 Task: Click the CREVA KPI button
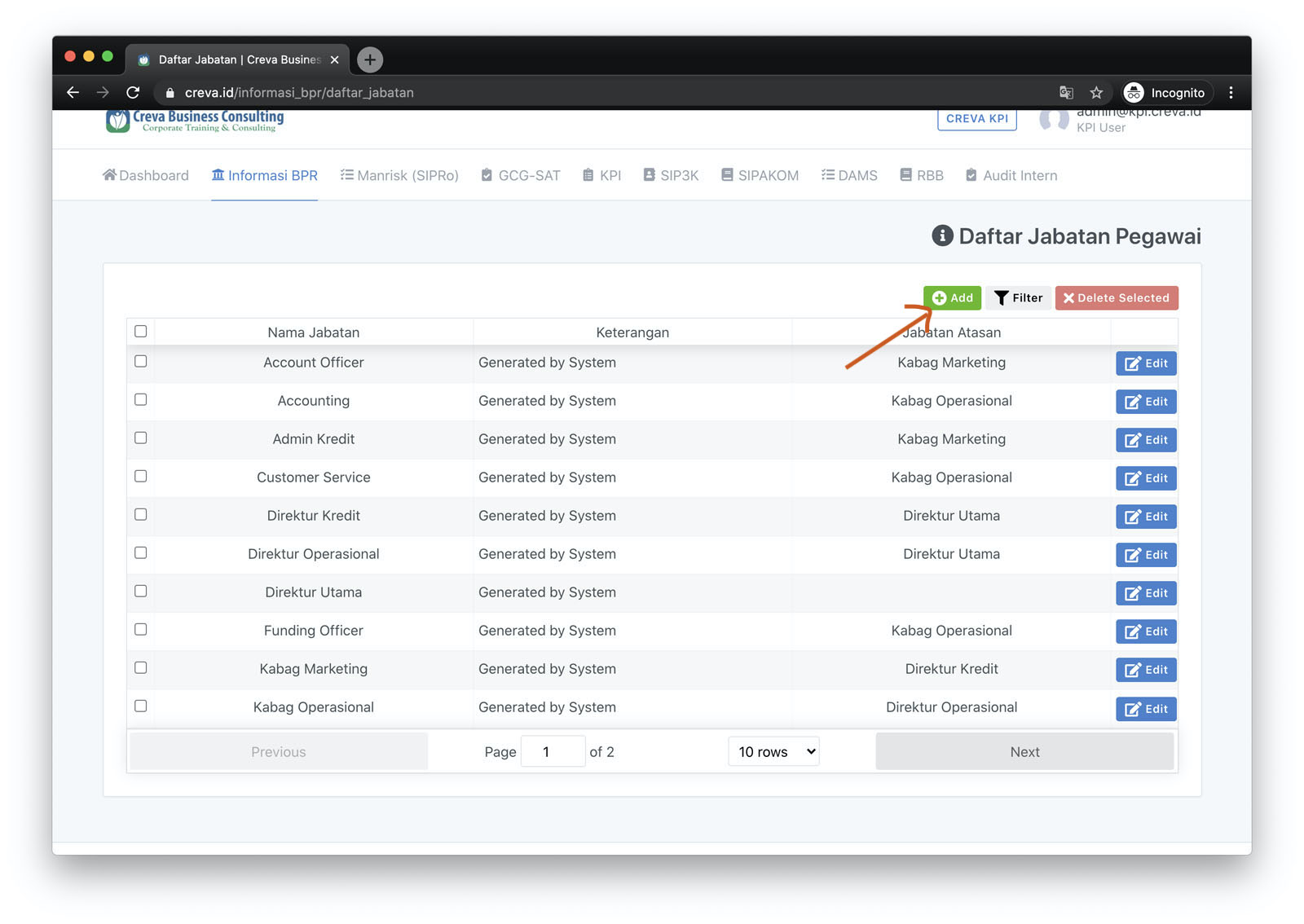click(977, 118)
